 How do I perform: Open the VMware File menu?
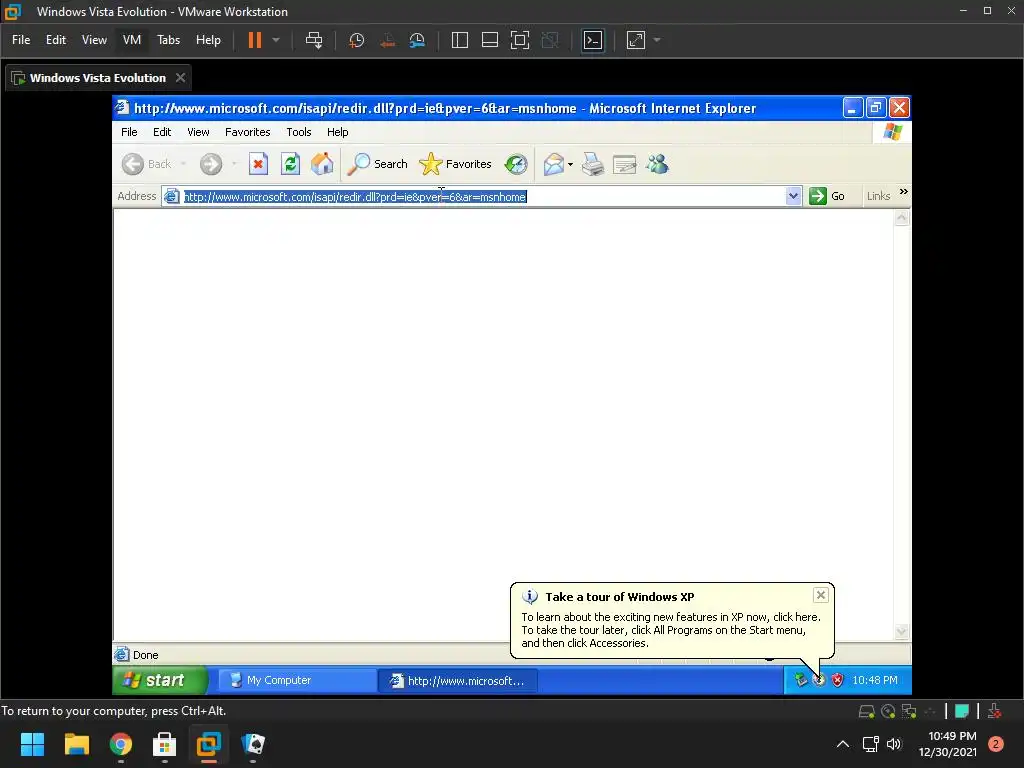21,40
